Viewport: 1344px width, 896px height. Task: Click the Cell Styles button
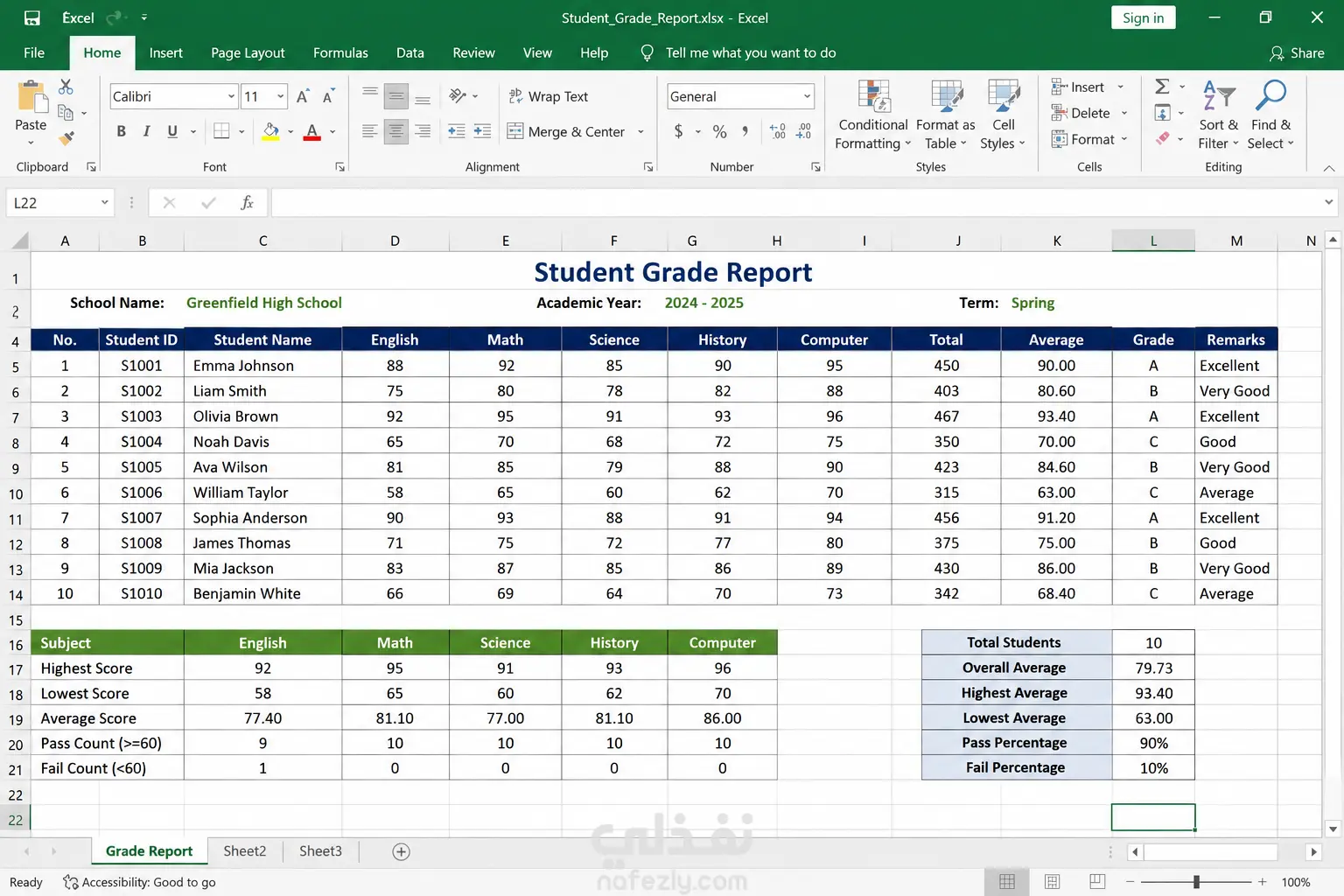coord(1003,115)
